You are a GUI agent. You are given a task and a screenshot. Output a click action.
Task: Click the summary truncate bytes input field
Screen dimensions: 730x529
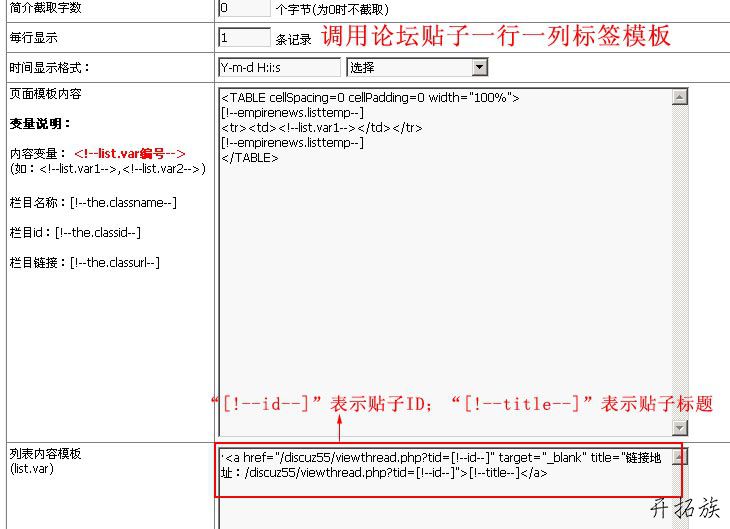tap(244, 8)
